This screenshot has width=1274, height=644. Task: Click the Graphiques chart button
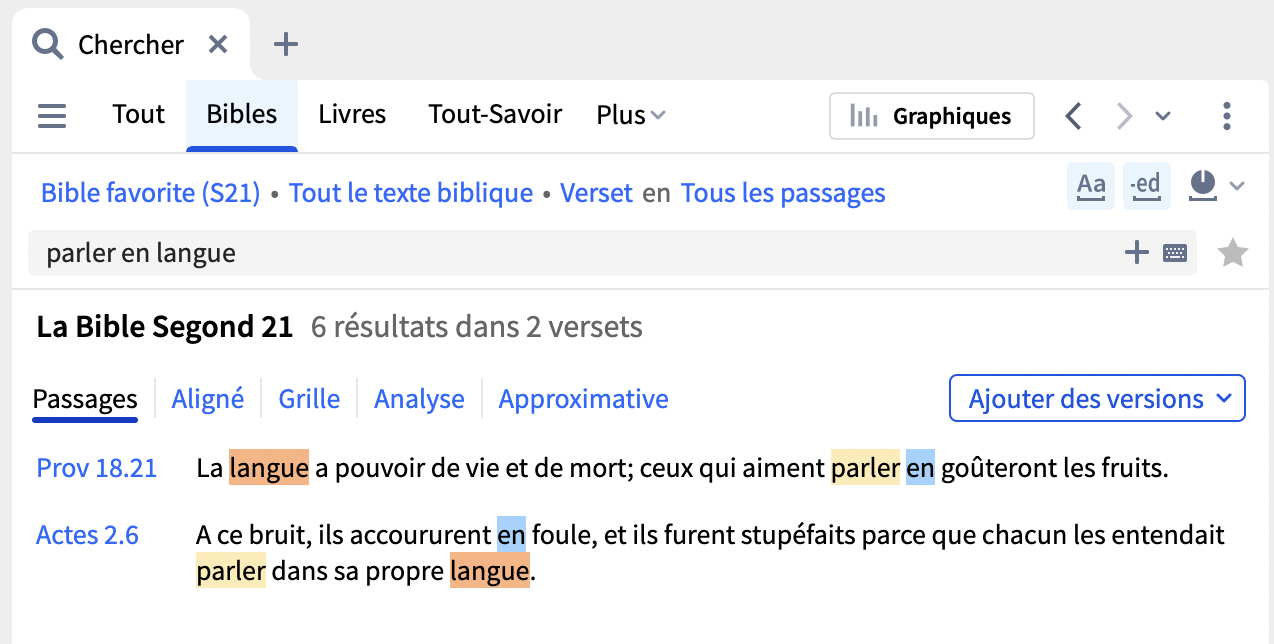[x=932, y=116]
